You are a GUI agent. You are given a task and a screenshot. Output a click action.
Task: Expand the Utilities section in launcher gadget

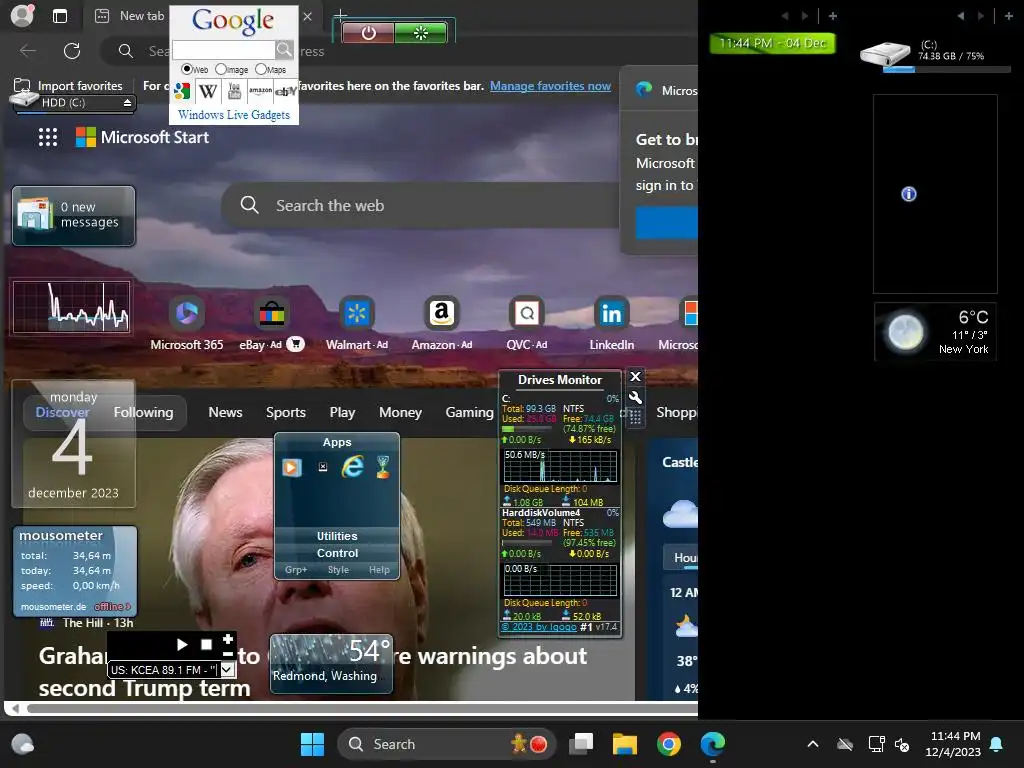pos(337,536)
